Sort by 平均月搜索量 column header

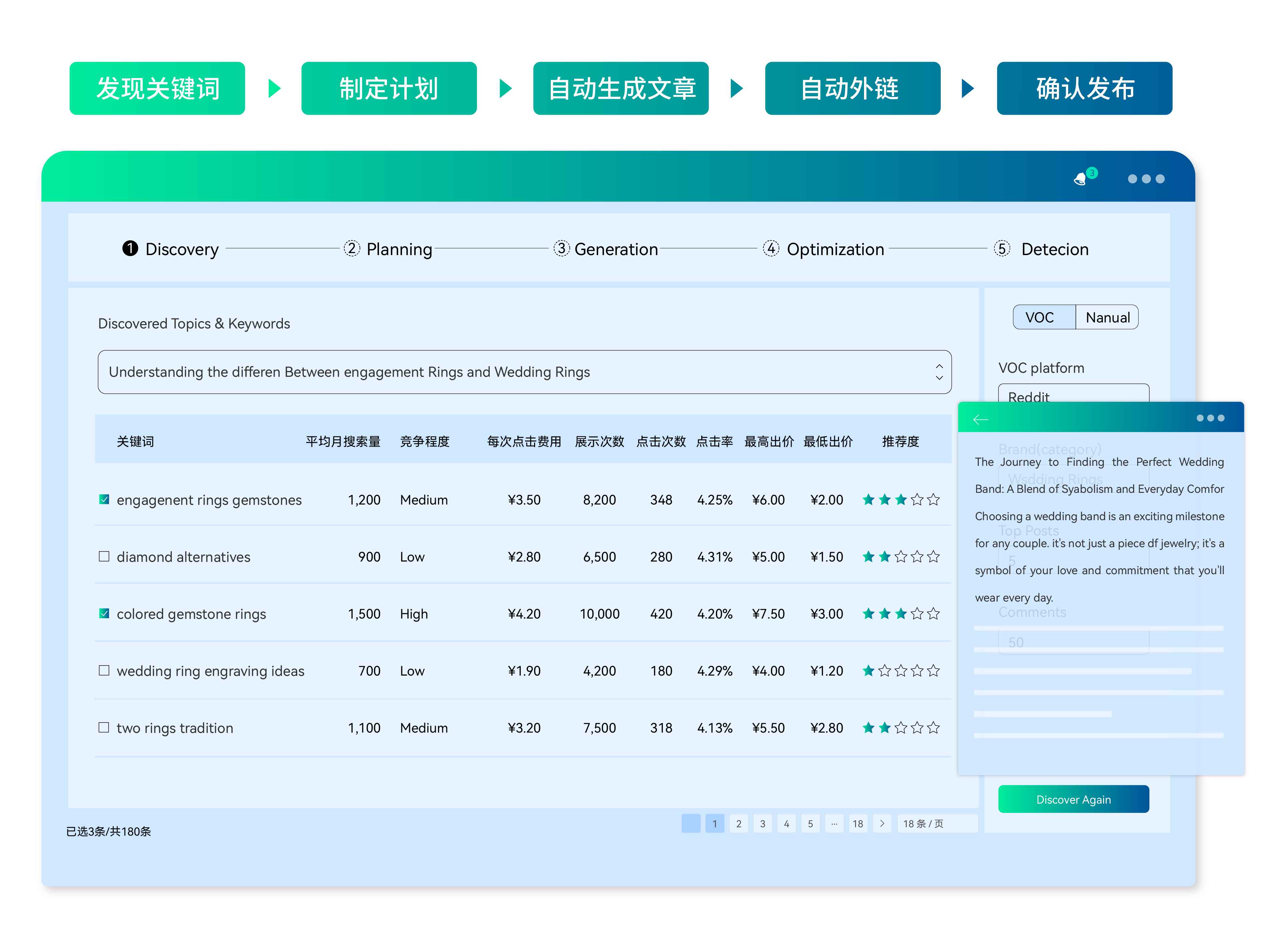(343, 441)
